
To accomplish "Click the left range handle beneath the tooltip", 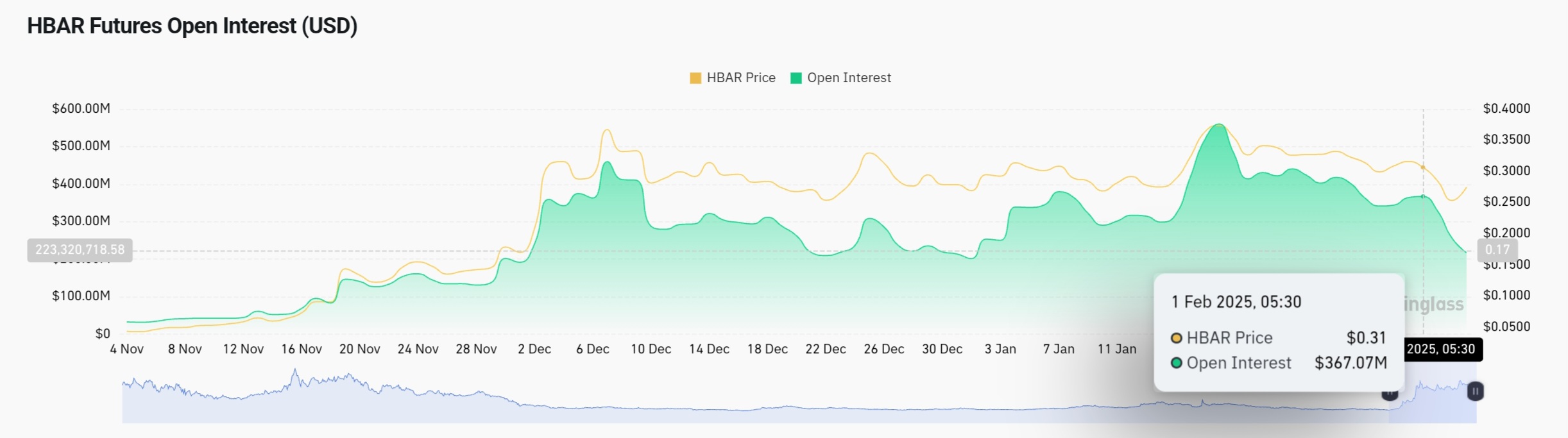I will (x=1390, y=394).
